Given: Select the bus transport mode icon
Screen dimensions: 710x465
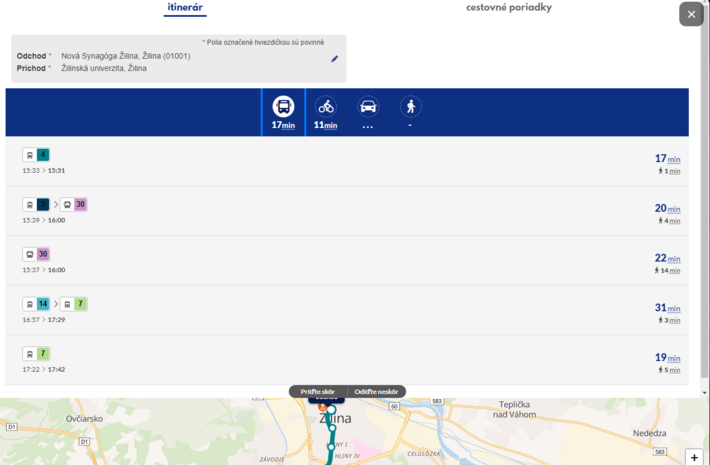Looking at the screenshot, I should click(x=283, y=107).
